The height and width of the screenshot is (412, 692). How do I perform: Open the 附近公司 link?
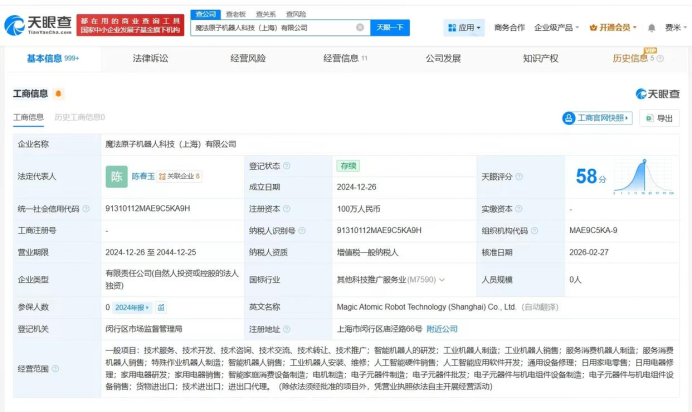tap(442, 329)
